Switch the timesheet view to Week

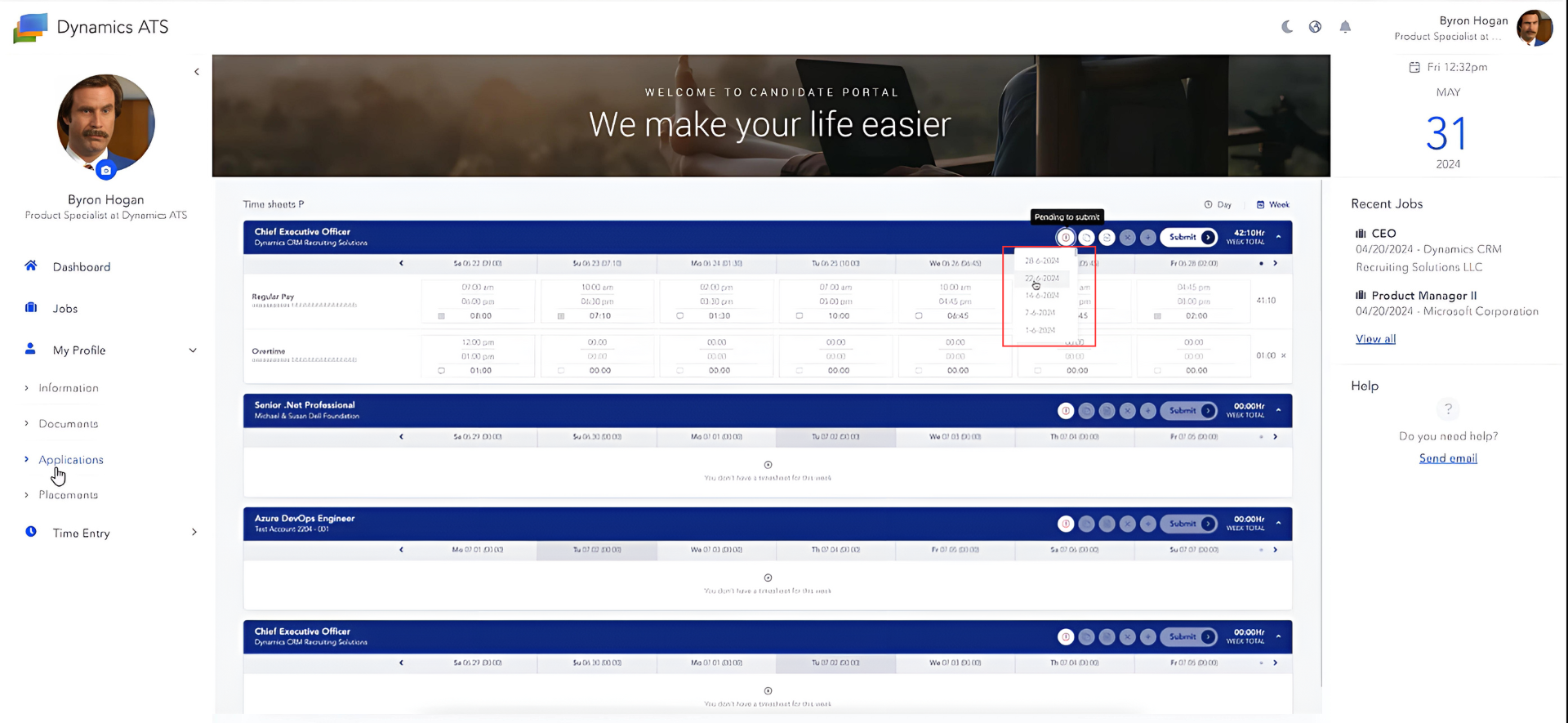point(1272,204)
